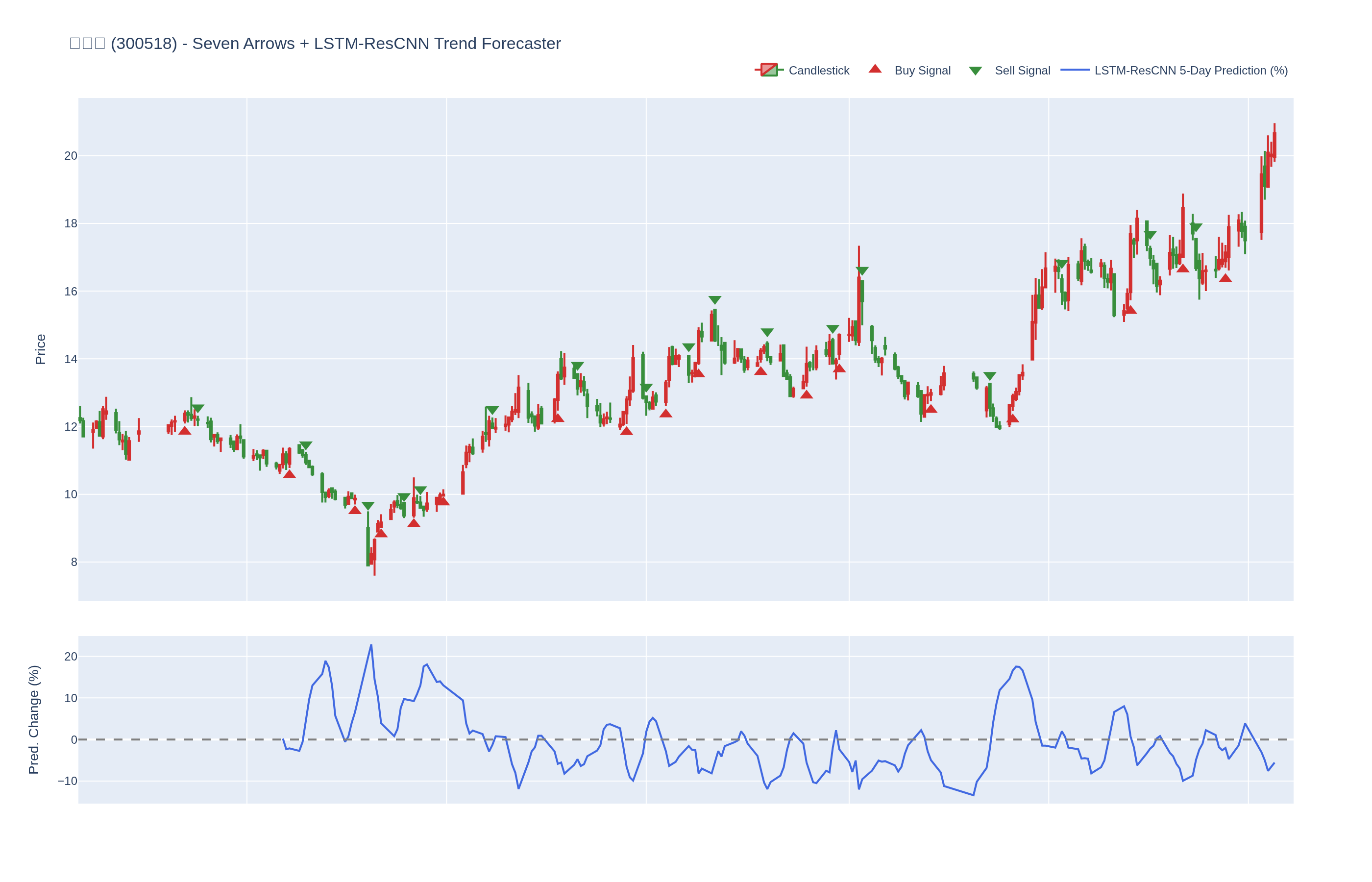1372x882 pixels.
Task: Click the rightmost buy signal marker near 16.4
Action: (x=1225, y=278)
